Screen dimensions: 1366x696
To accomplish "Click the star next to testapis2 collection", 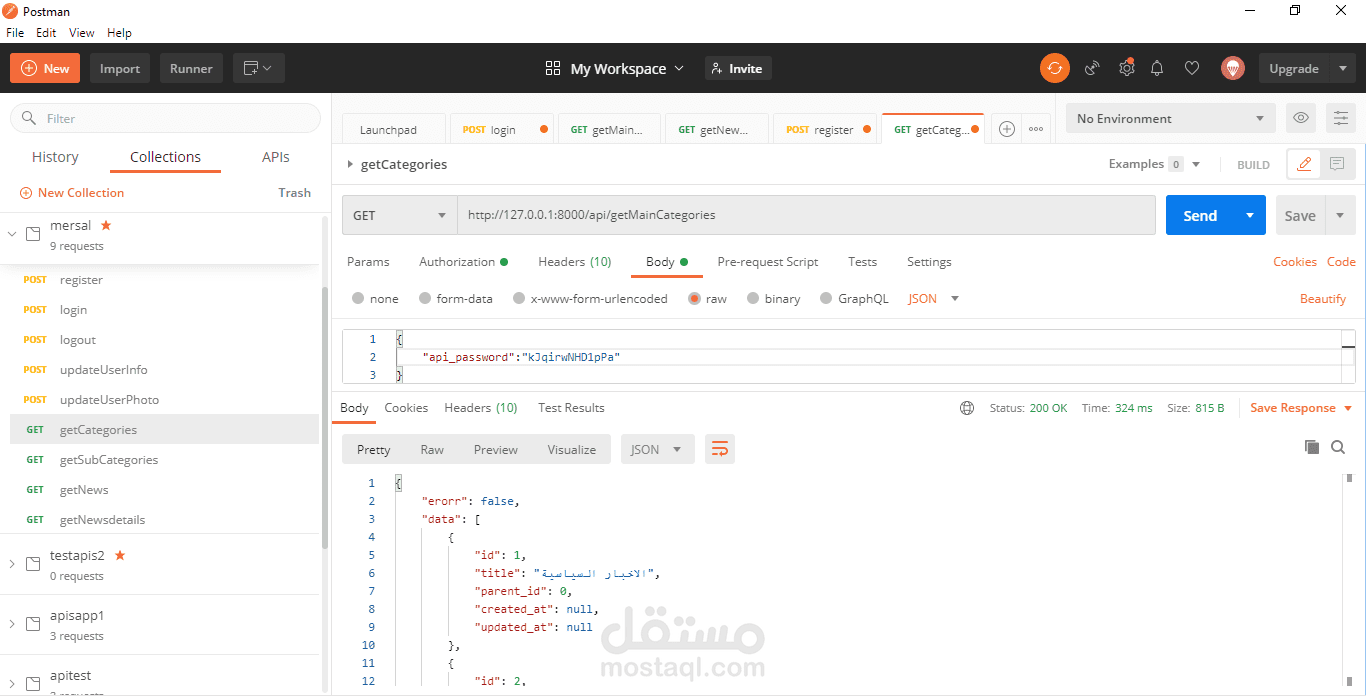I will click(x=120, y=555).
